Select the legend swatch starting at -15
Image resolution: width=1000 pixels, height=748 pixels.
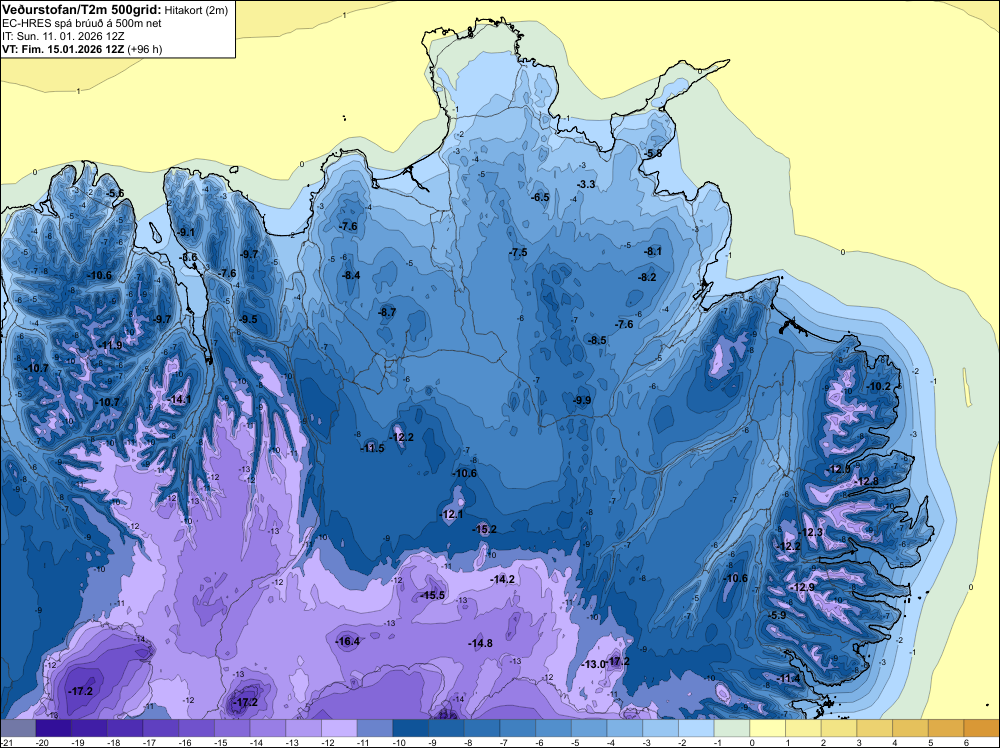coord(232,728)
